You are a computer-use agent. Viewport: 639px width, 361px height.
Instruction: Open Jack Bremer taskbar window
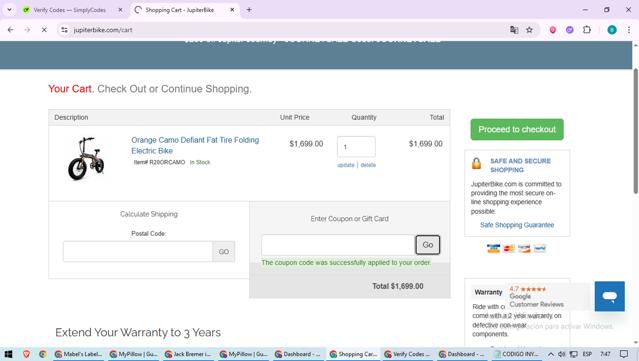(188, 354)
